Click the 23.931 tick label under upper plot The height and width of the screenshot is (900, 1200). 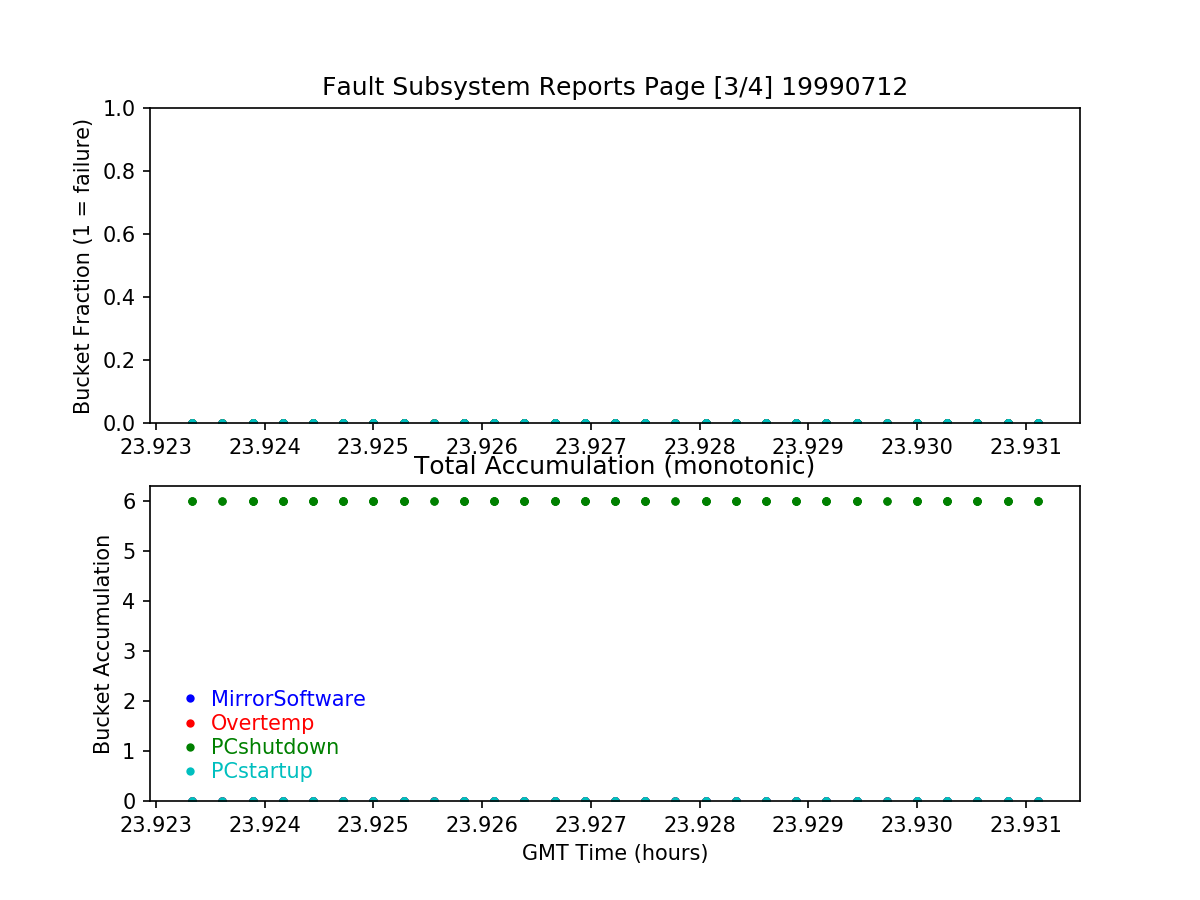point(1024,446)
